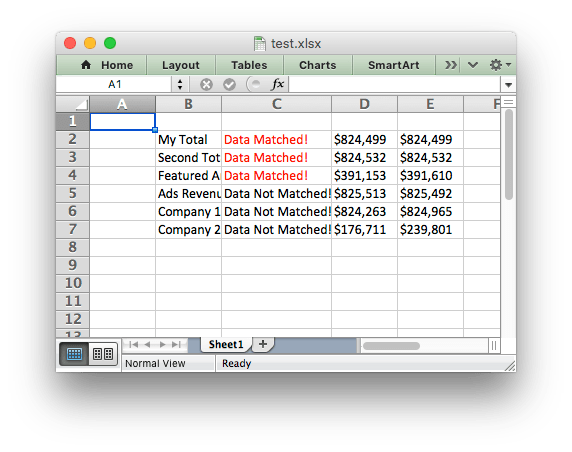Select row 5 header
The height and width of the screenshot is (452, 572).
73,193
